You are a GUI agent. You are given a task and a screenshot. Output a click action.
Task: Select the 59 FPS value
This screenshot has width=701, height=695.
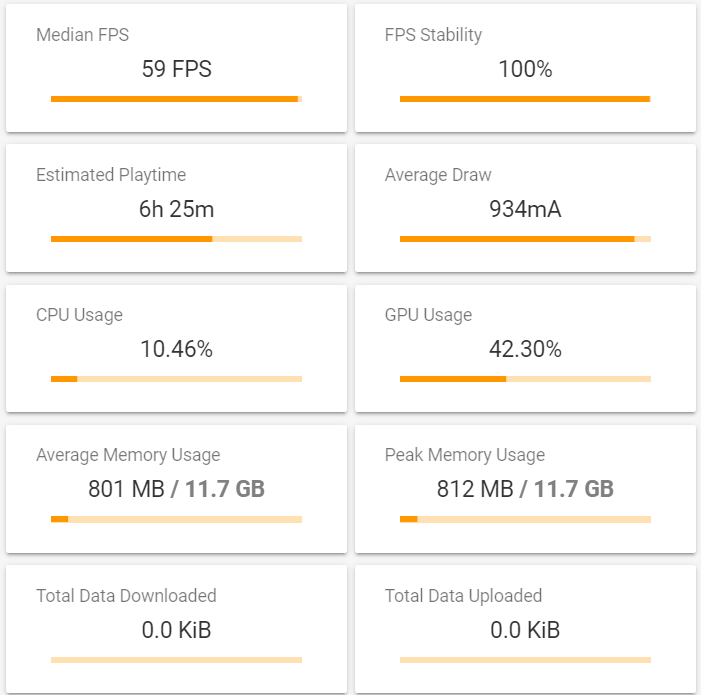click(177, 70)
